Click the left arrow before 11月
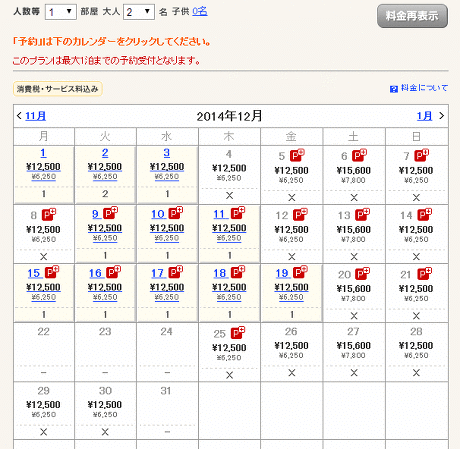This screenshot has height=449, width=460. (19, 116)
